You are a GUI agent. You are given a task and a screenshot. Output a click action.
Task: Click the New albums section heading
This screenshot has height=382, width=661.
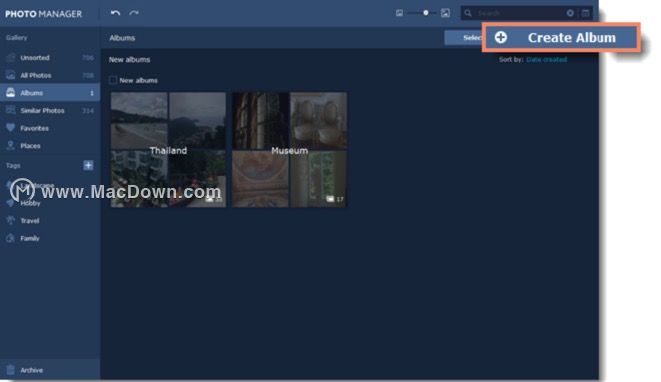tap(129, 59)
